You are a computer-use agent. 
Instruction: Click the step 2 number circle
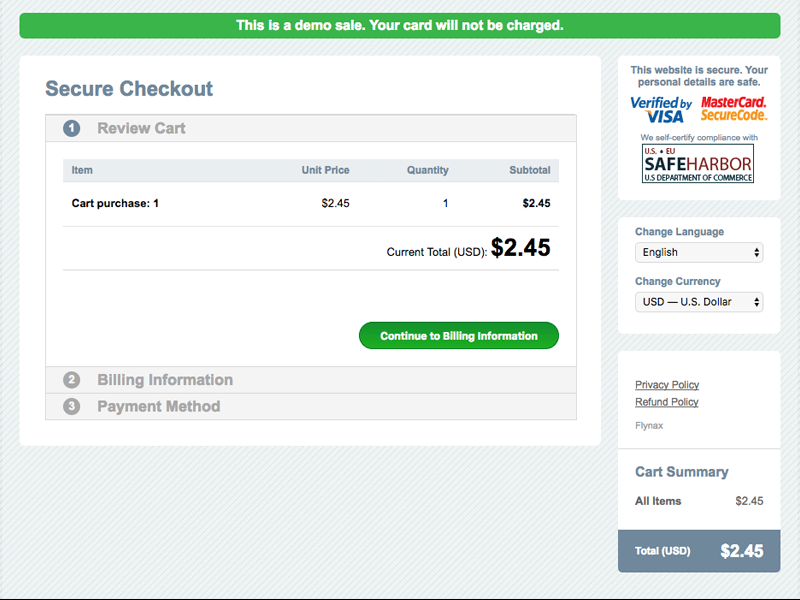click(x=71, y=380)
